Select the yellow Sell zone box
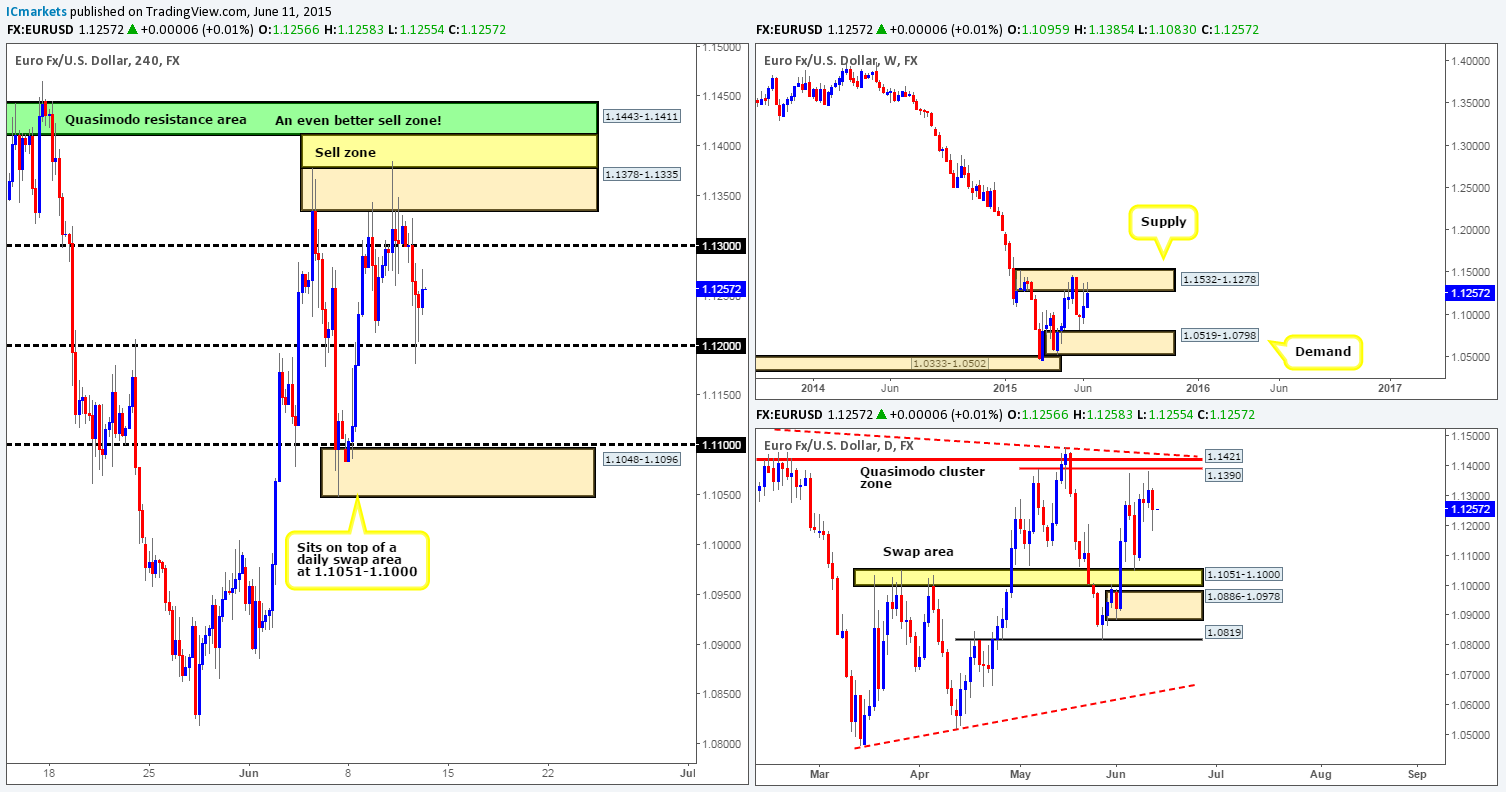This screenshot has height=792, width=1506. [346, 152]
